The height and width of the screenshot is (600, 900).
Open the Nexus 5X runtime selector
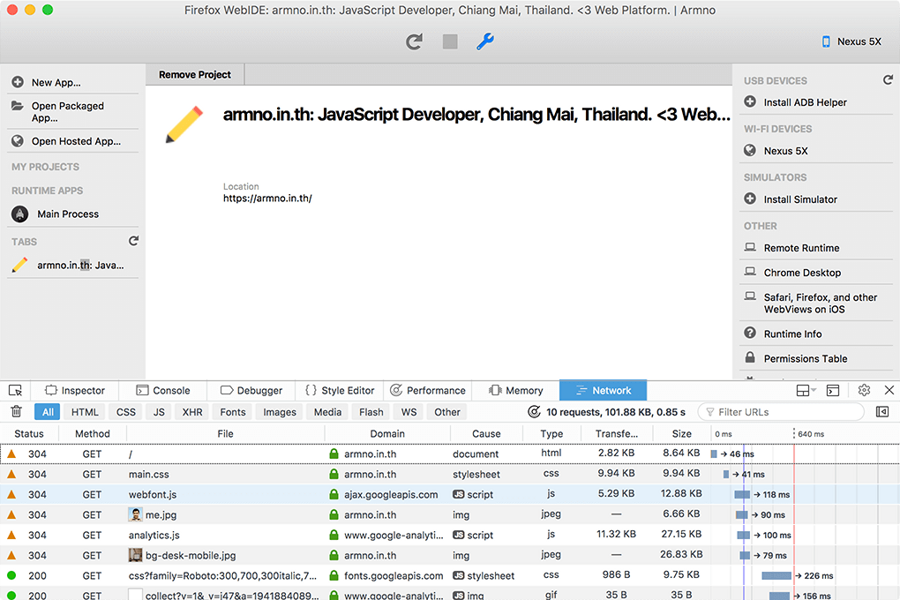tap(852, 41)
